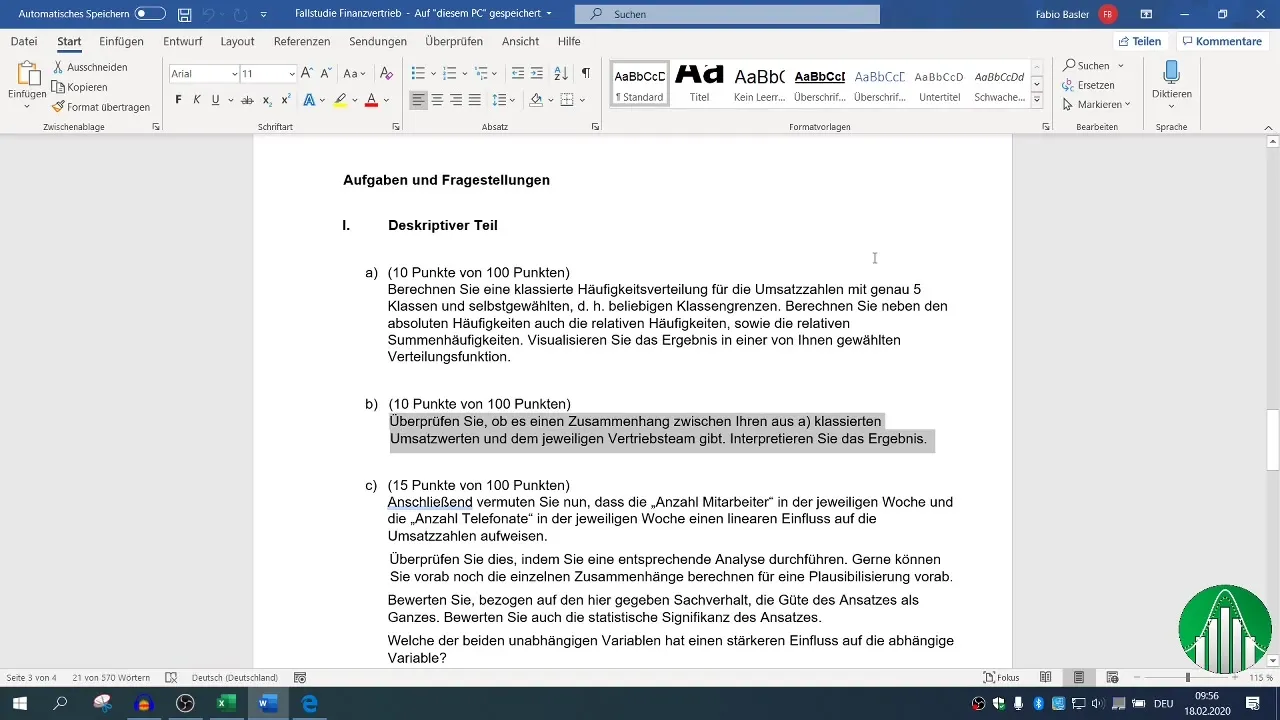Click the vertical scrollbar thumb
1280x720 pixels.
click(1273, 441)
